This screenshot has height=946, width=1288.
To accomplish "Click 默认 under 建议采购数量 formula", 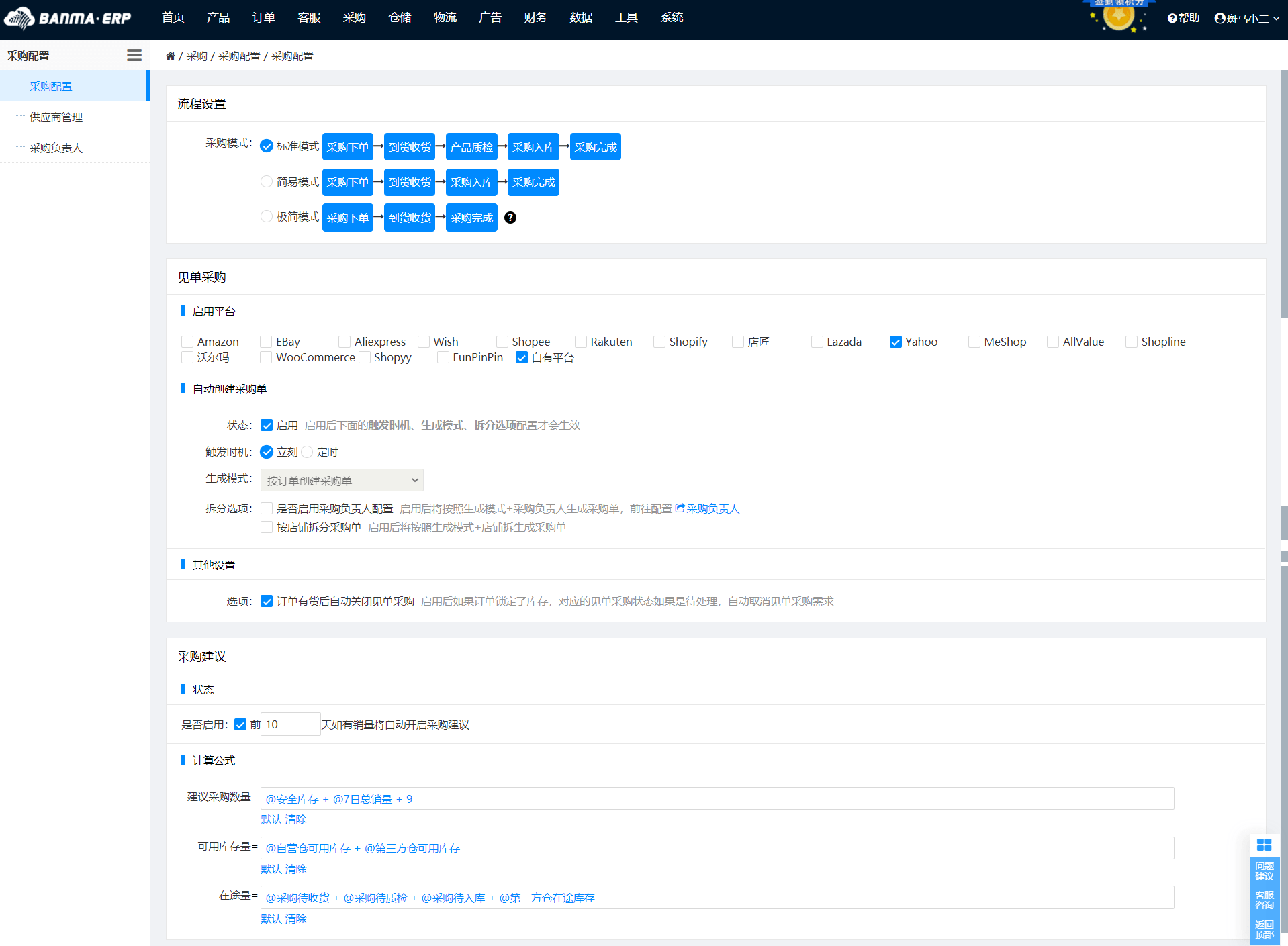I will 271,819.
